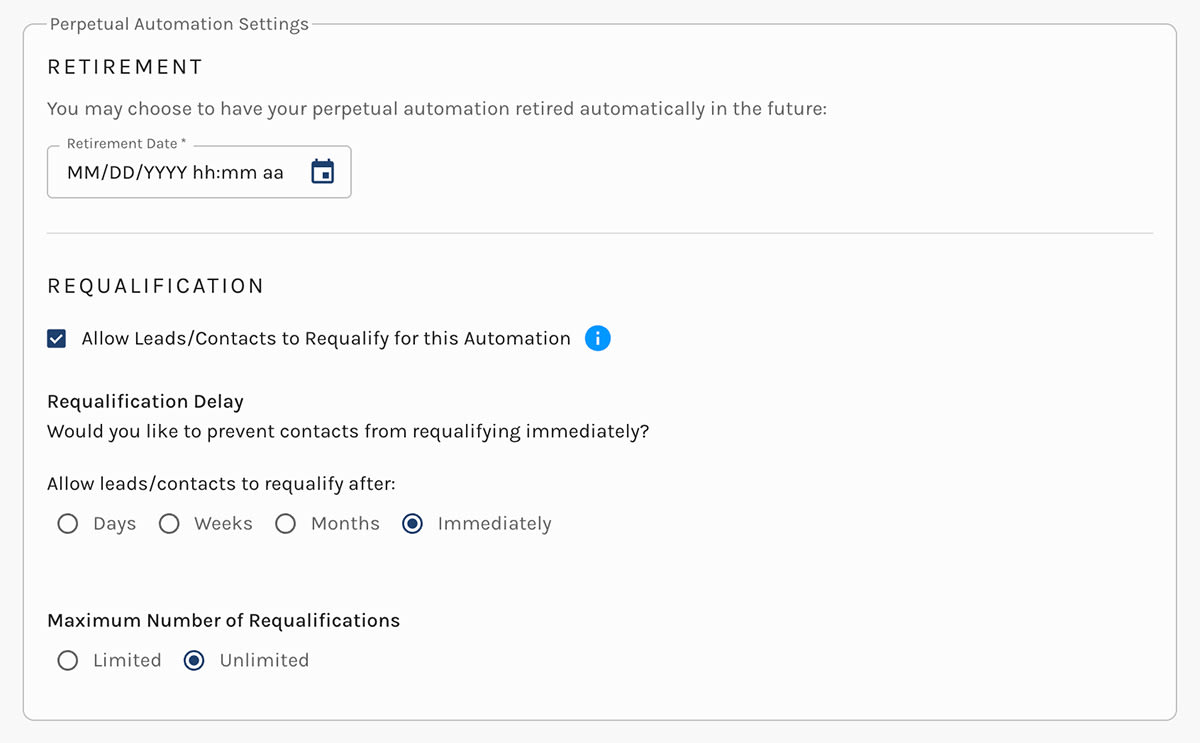This screenshot has width=1200, height=743.
Task: Switch Maximum Number of Requalifications to Limited
Action: pos(67,660)
